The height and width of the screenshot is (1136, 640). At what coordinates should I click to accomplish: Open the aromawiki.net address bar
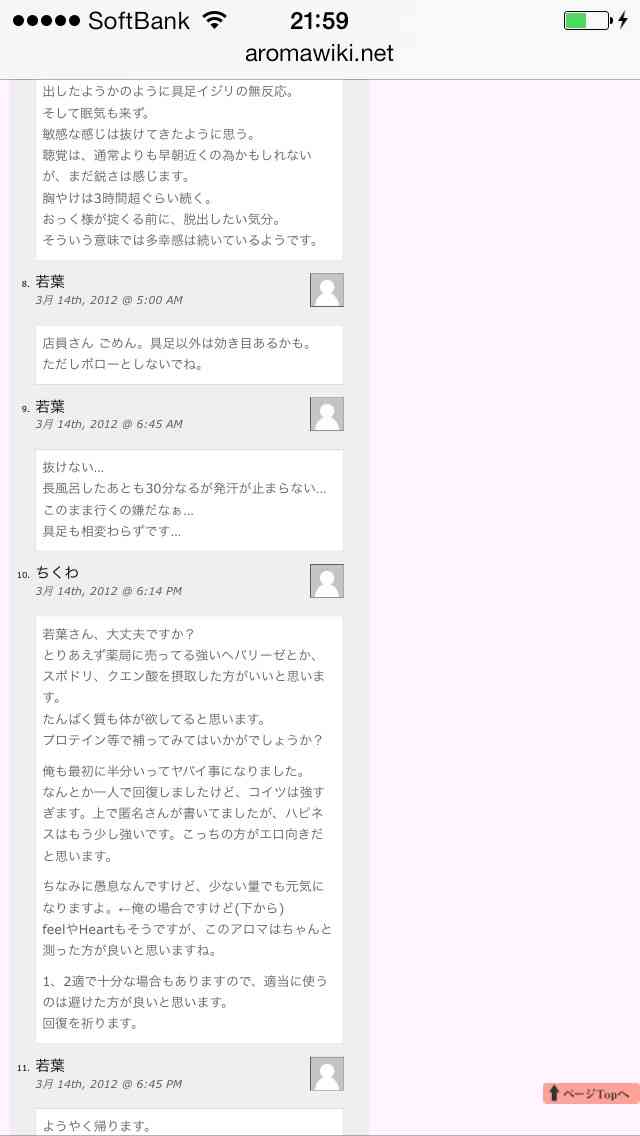coord(320,53)
